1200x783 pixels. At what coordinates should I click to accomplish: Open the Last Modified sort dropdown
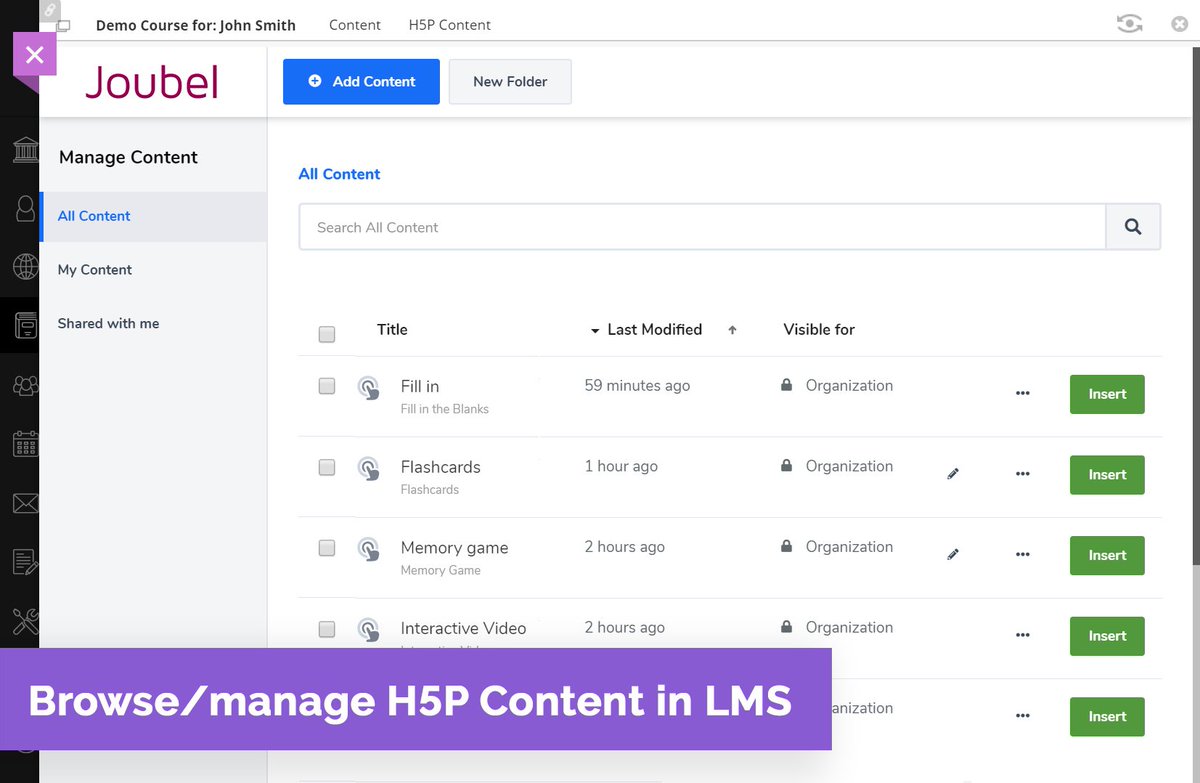(x=596, y=331)
